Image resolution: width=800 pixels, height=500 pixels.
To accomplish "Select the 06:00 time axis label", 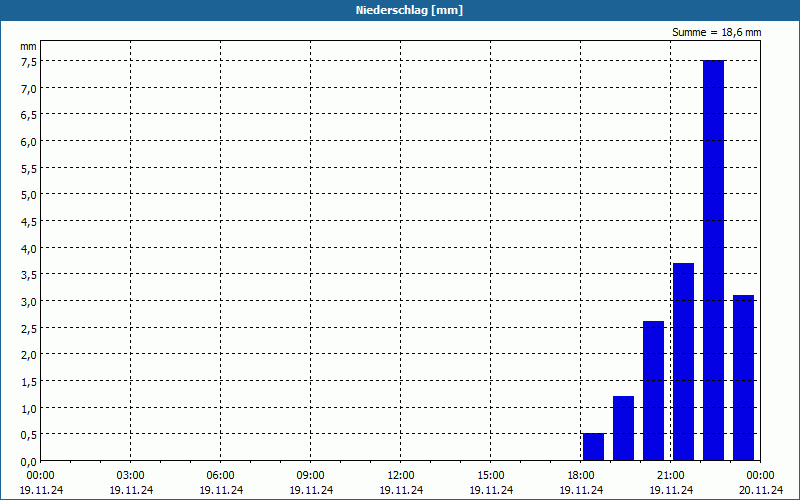I will [220, 476].
